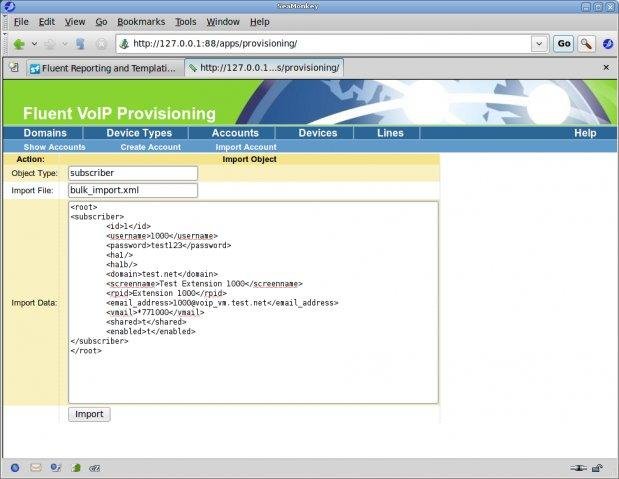Click the search magnifier icon in toolbar
Image resolution: width=619 pixels, height=479 pixels.
pos(586,44)
